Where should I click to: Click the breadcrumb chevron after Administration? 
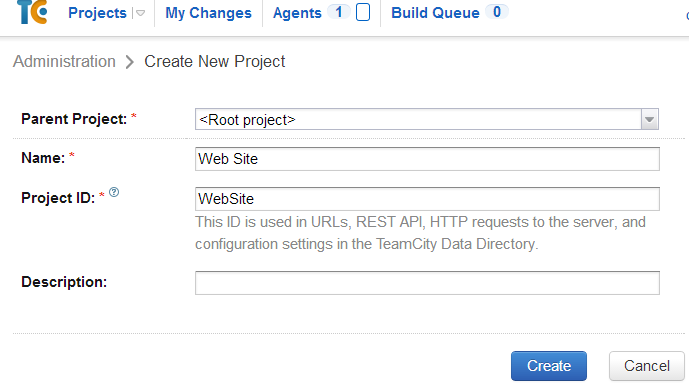click(x=129, y=62)
